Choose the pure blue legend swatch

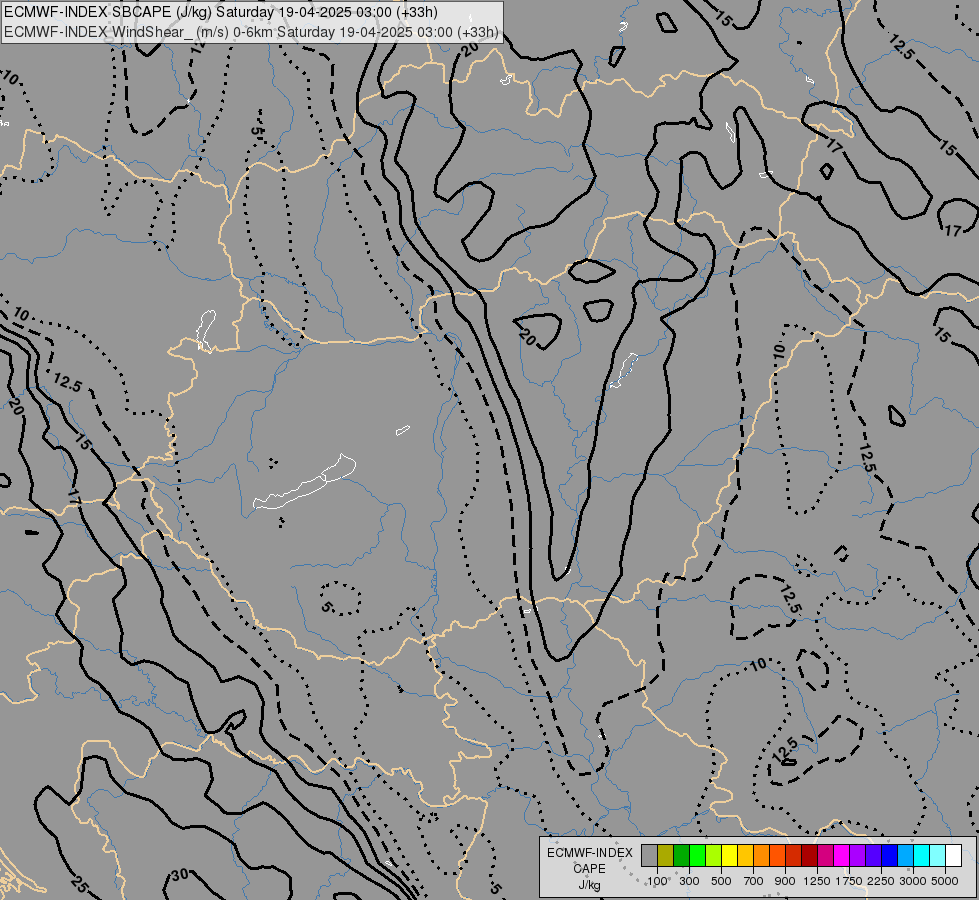[889, 855]
